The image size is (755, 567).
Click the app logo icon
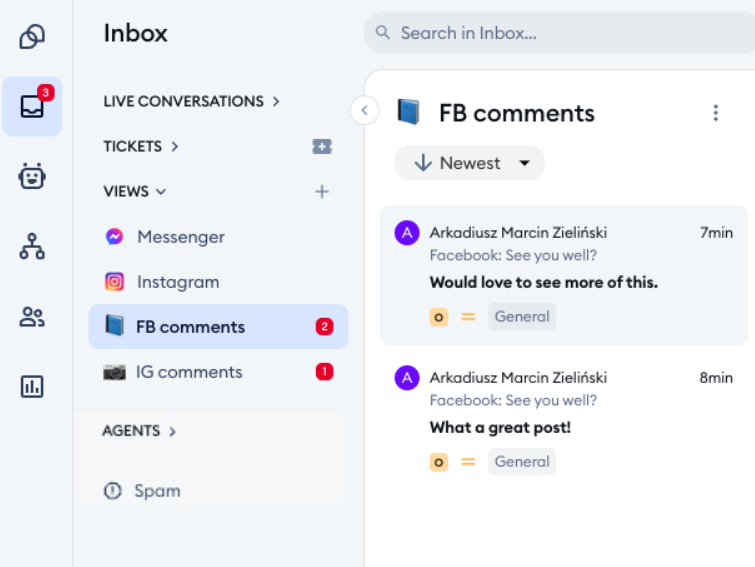pyautogui.click(x=32, y=37)
